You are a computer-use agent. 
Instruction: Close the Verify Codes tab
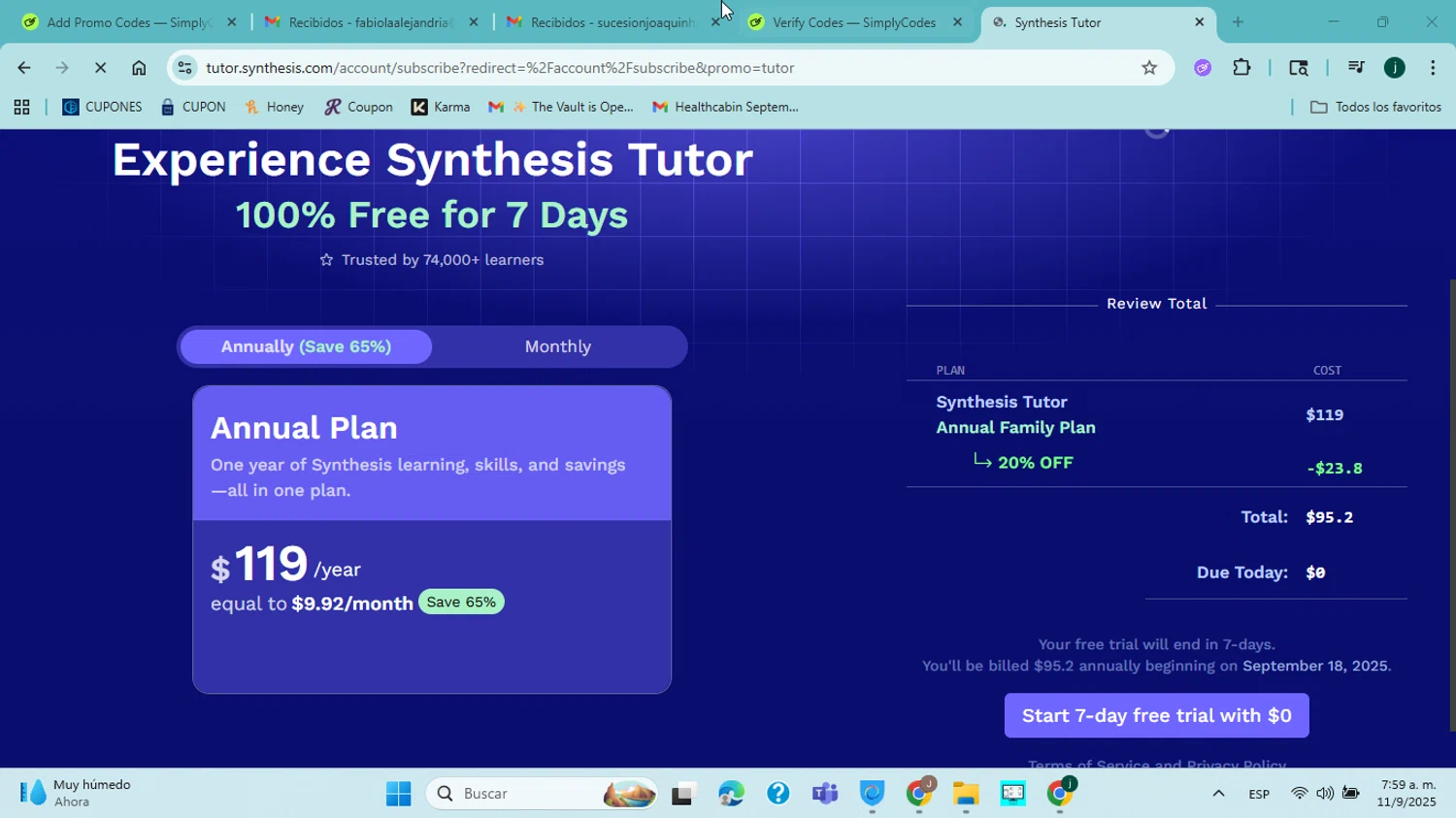[957, 22]
